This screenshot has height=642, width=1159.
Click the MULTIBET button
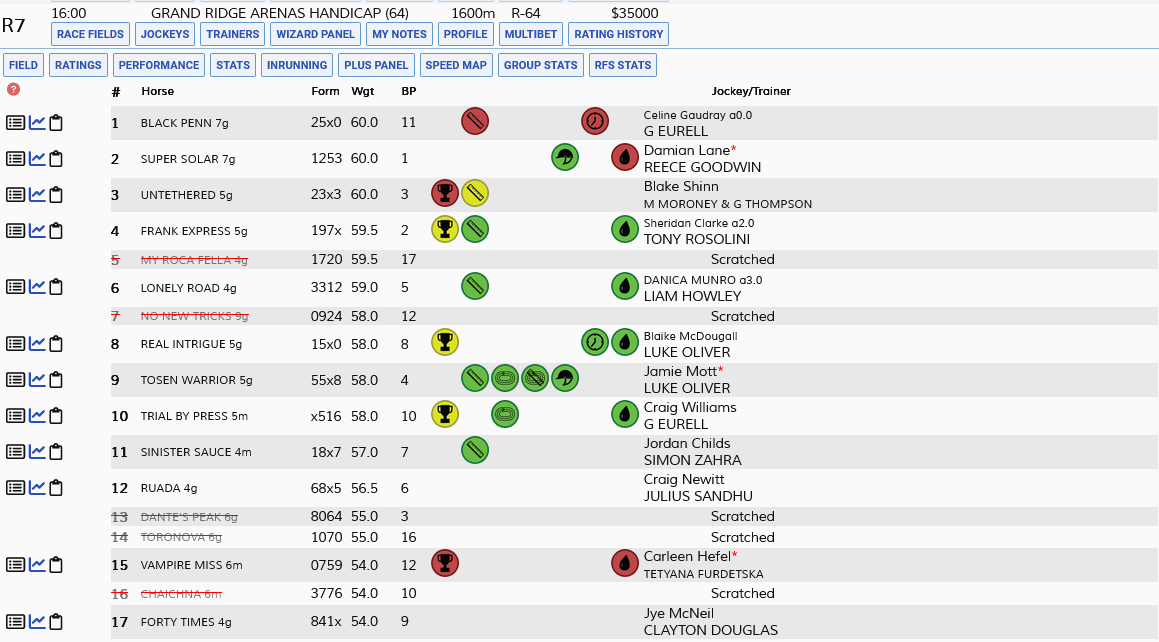tap(531, 34)
